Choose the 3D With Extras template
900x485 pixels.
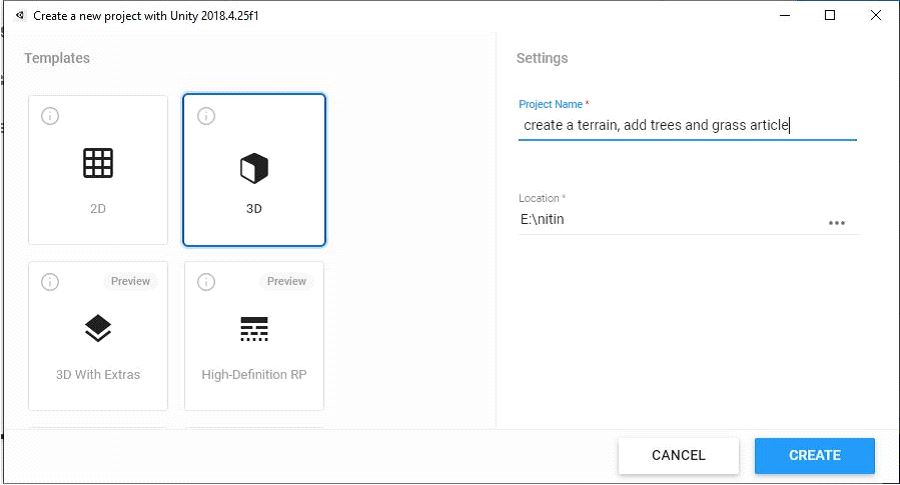[x=98, y=336]
